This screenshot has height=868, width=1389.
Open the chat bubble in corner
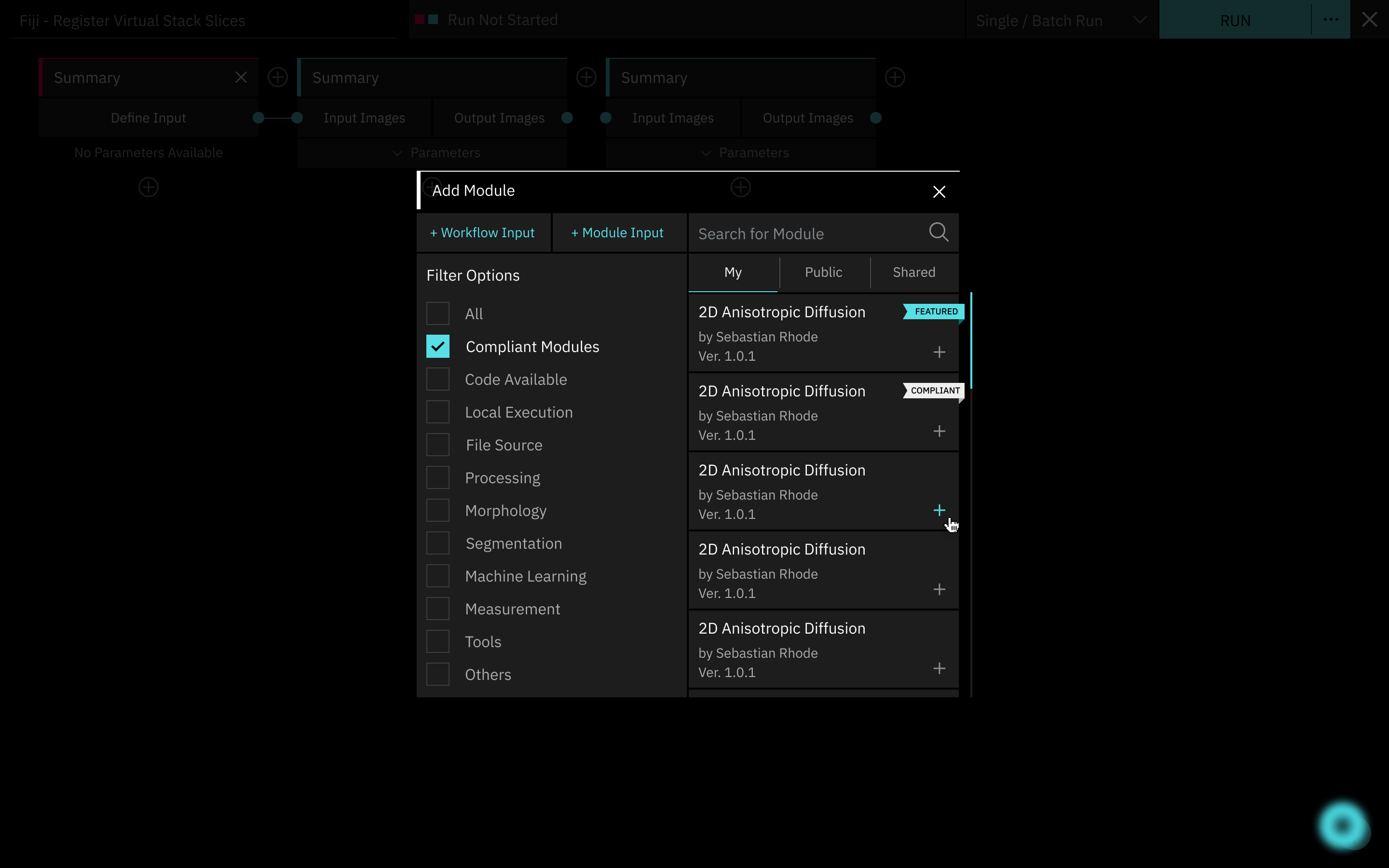click(x=1343, y=826)
